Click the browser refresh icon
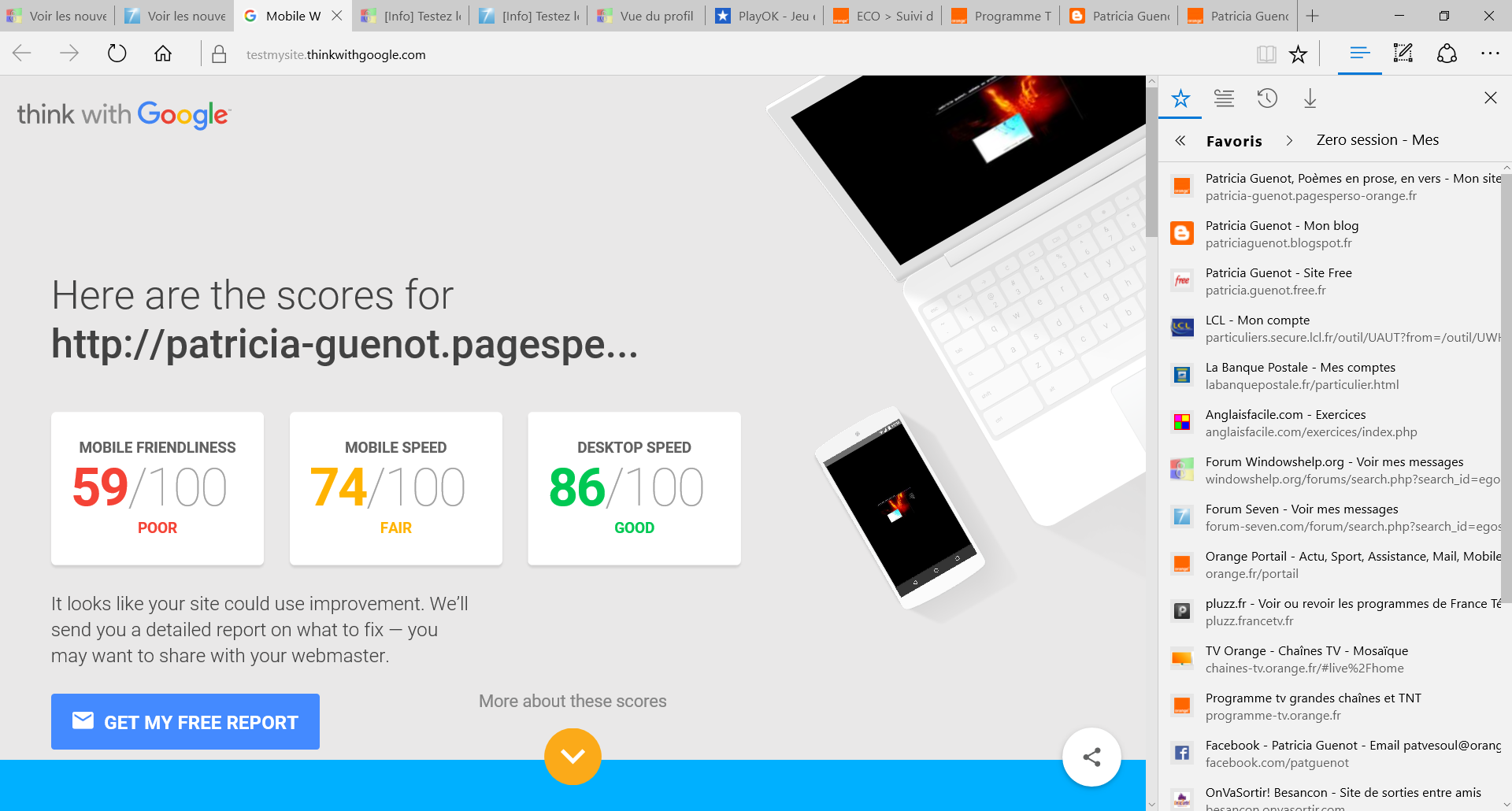 pos(117,54)
